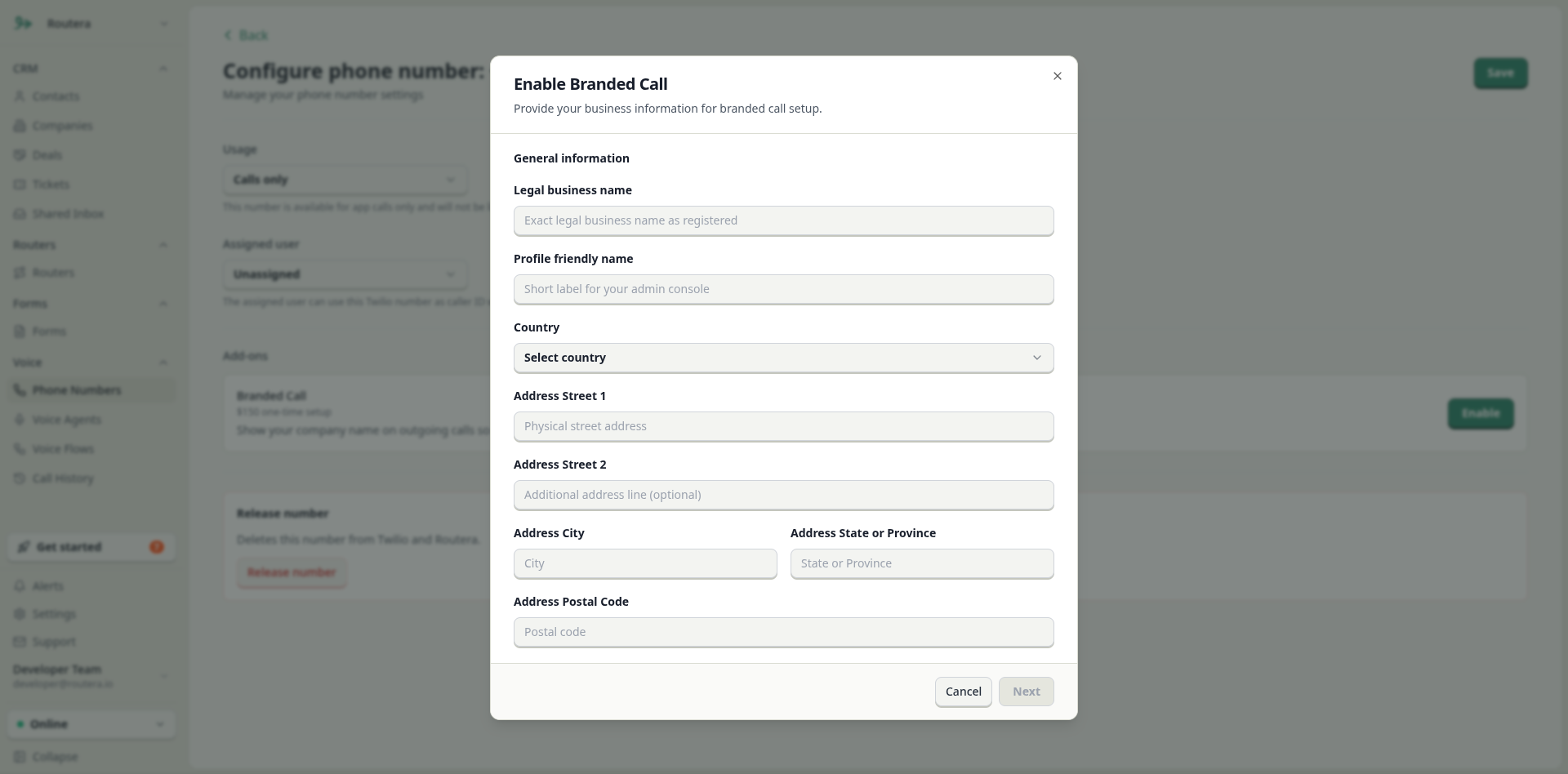Click the Routers sidebar item icon
Screen dimensions: 1568x774
click(x=20, y=273)
